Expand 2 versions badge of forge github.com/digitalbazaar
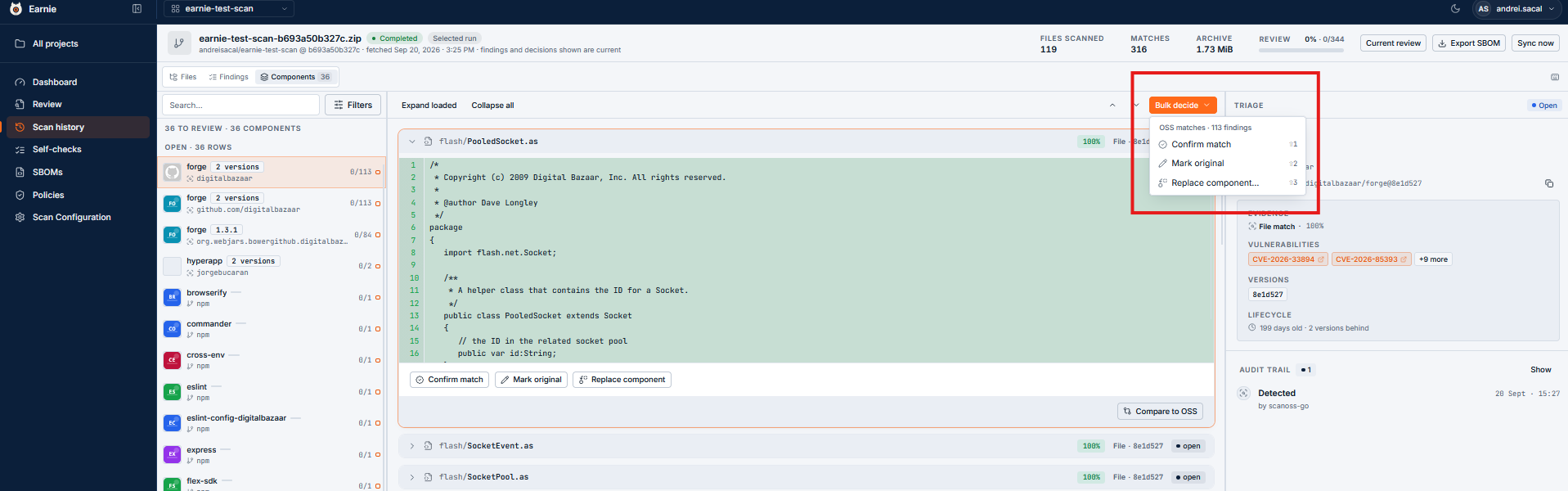Viewport: 1568px width, 491px height. tap(237, 198)
